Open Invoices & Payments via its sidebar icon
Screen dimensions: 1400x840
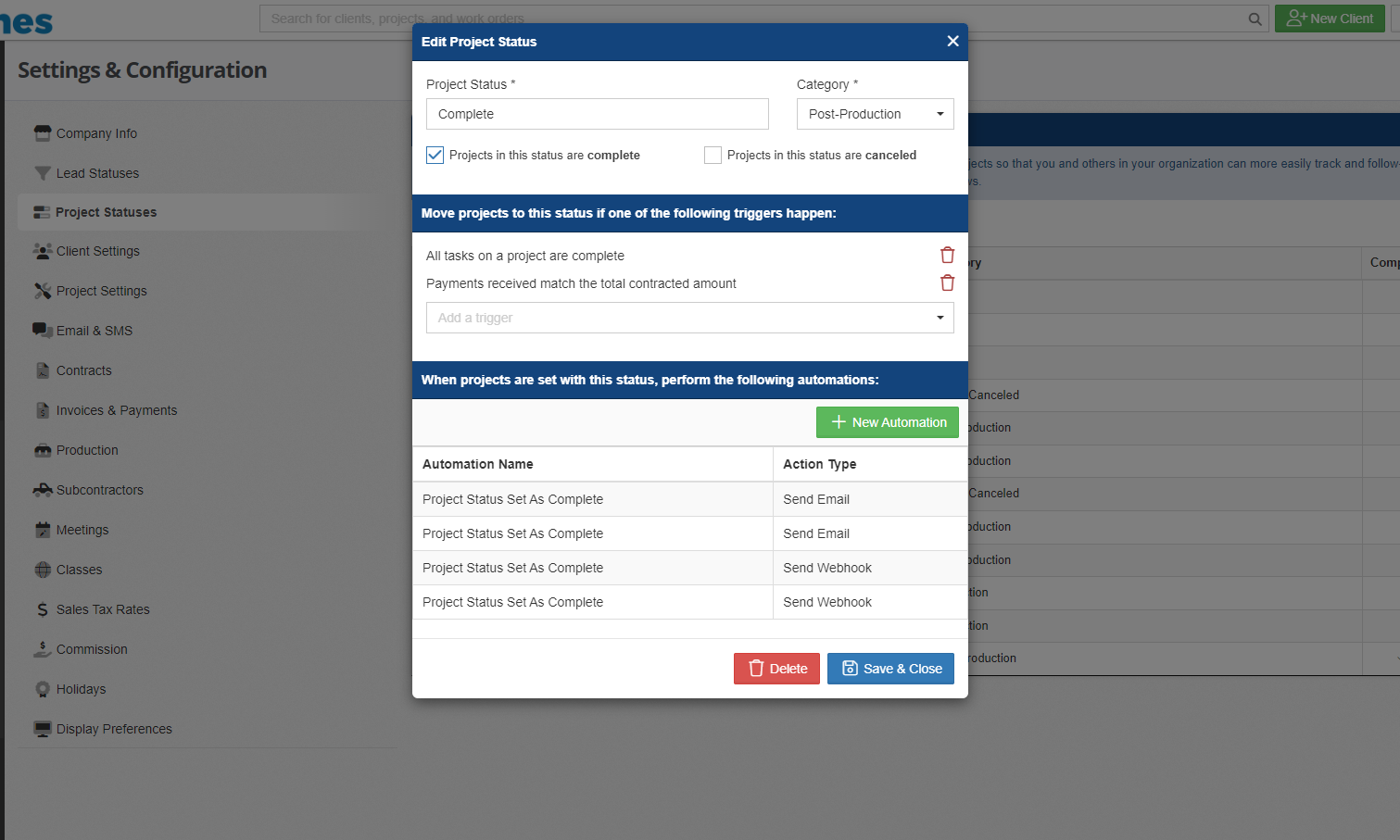(43, 409)
